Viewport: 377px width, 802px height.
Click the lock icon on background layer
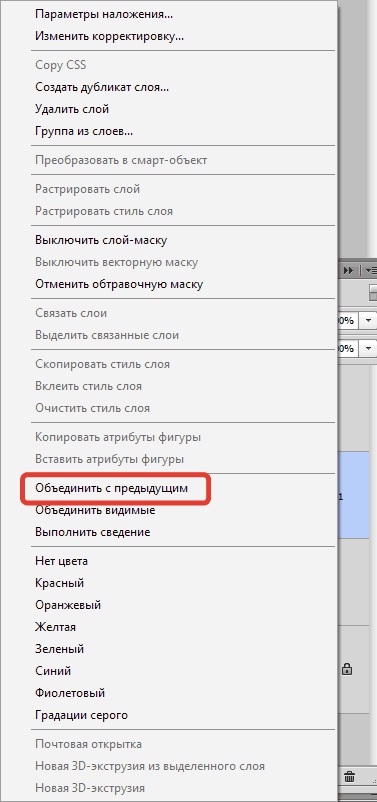pos(347,669)
